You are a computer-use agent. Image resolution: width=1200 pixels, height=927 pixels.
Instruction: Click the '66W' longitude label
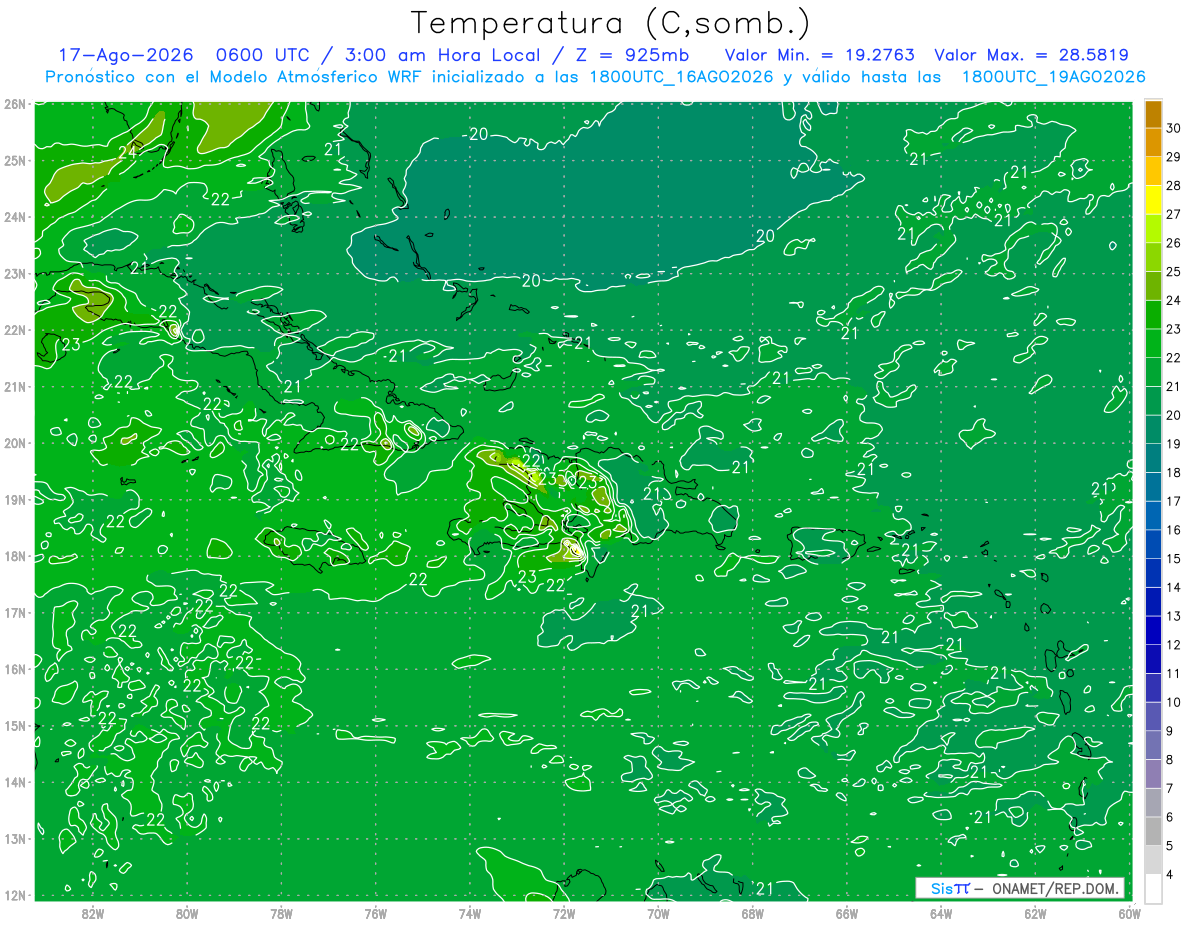846,913
